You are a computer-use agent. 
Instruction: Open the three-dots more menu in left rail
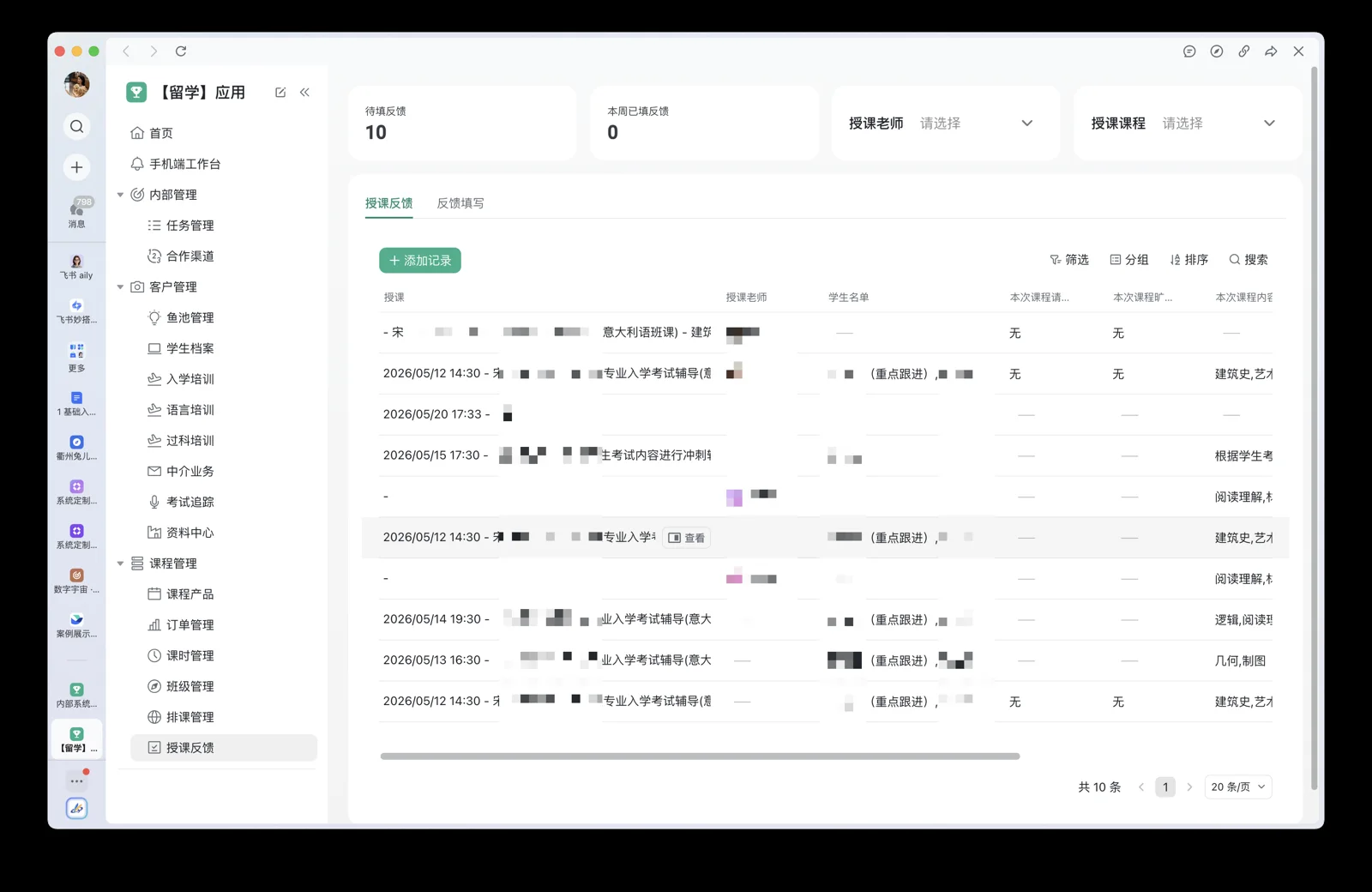click(x=76, y=781)
